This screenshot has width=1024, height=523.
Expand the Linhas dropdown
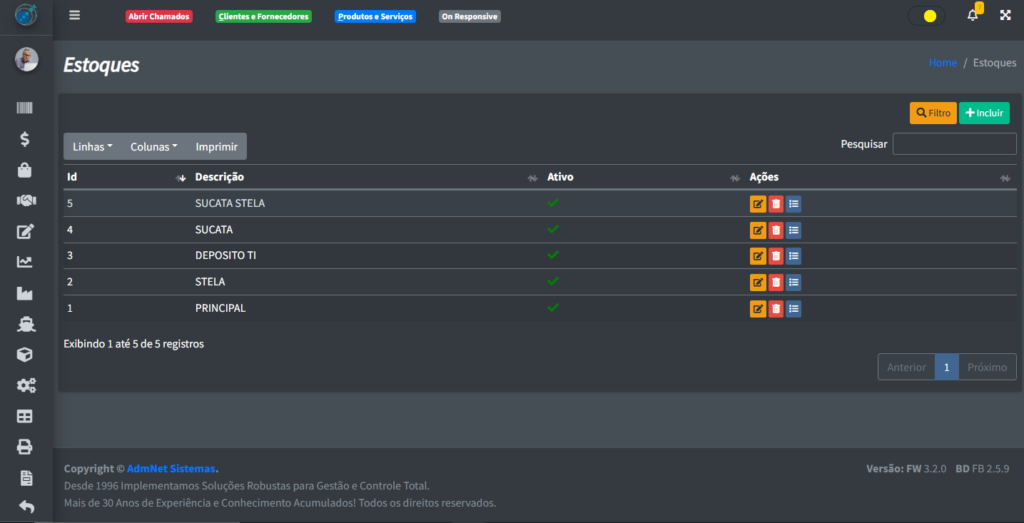pos(92,147)
